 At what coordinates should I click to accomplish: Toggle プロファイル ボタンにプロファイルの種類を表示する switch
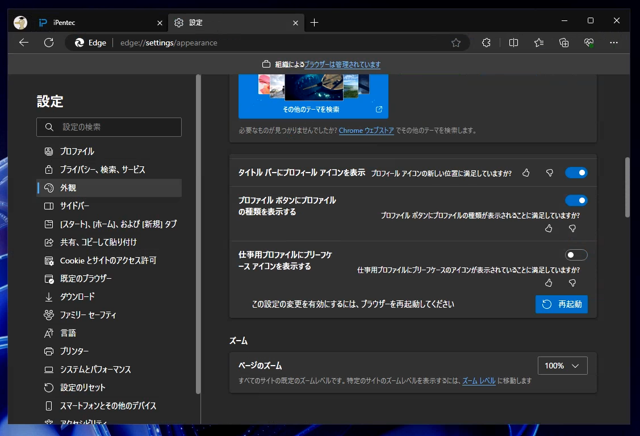tap(576, 200)
